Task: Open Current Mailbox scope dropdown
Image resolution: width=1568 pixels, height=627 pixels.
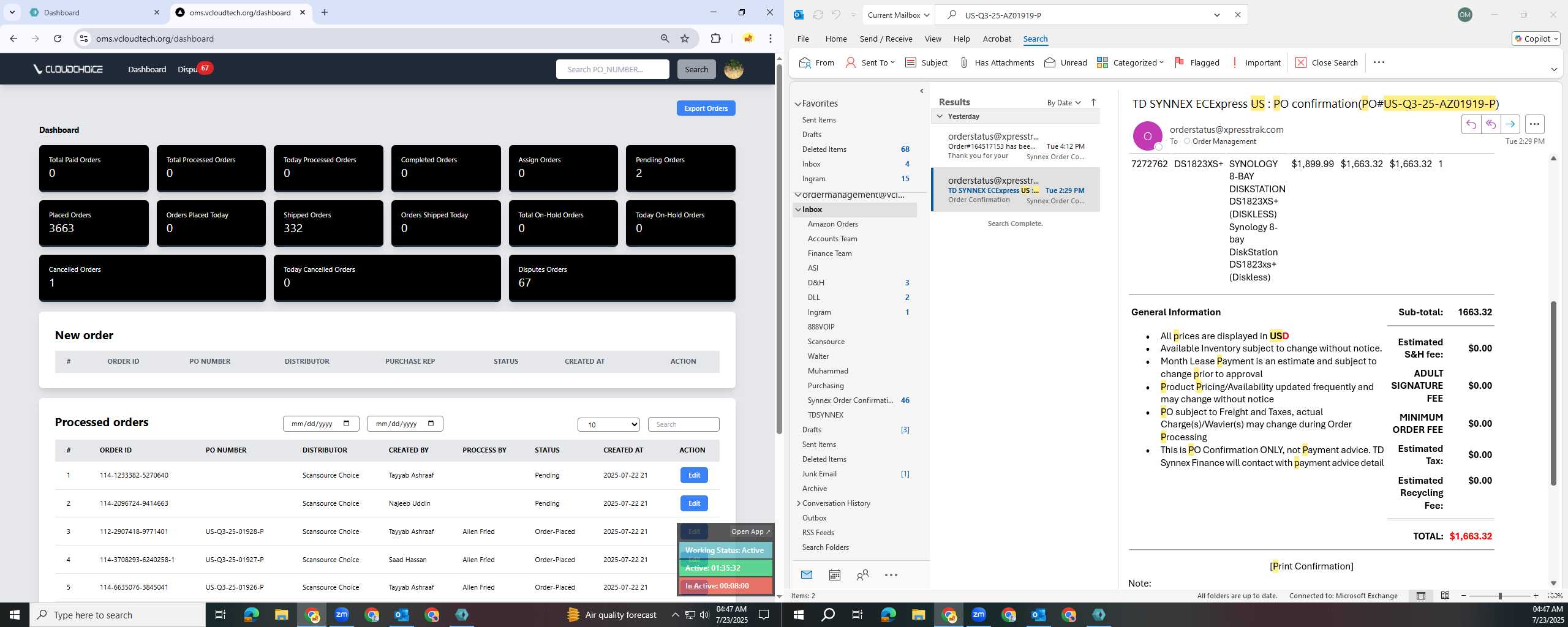Action: click(898, 15)
